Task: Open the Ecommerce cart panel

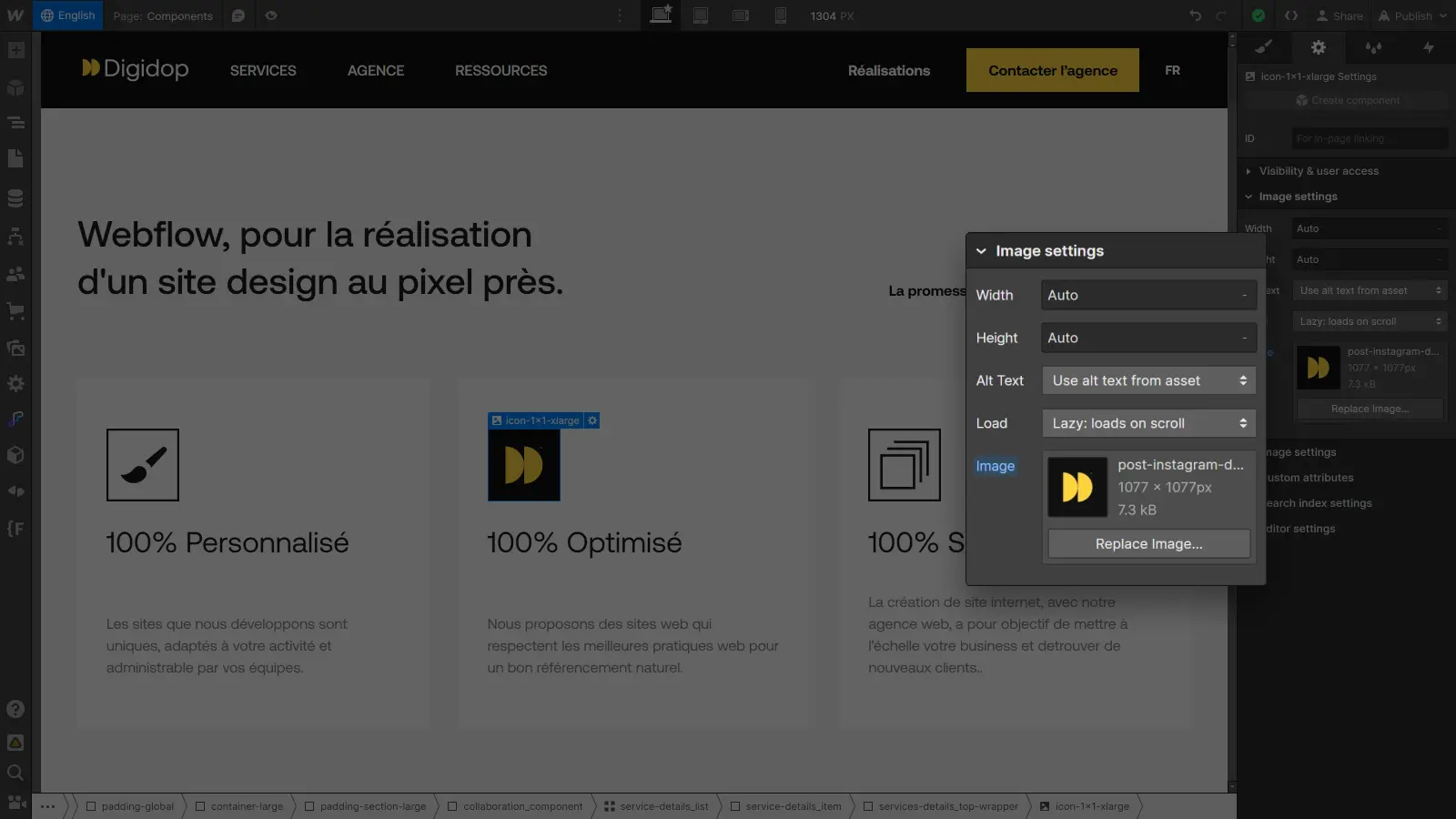Action: tap(15, 310)
